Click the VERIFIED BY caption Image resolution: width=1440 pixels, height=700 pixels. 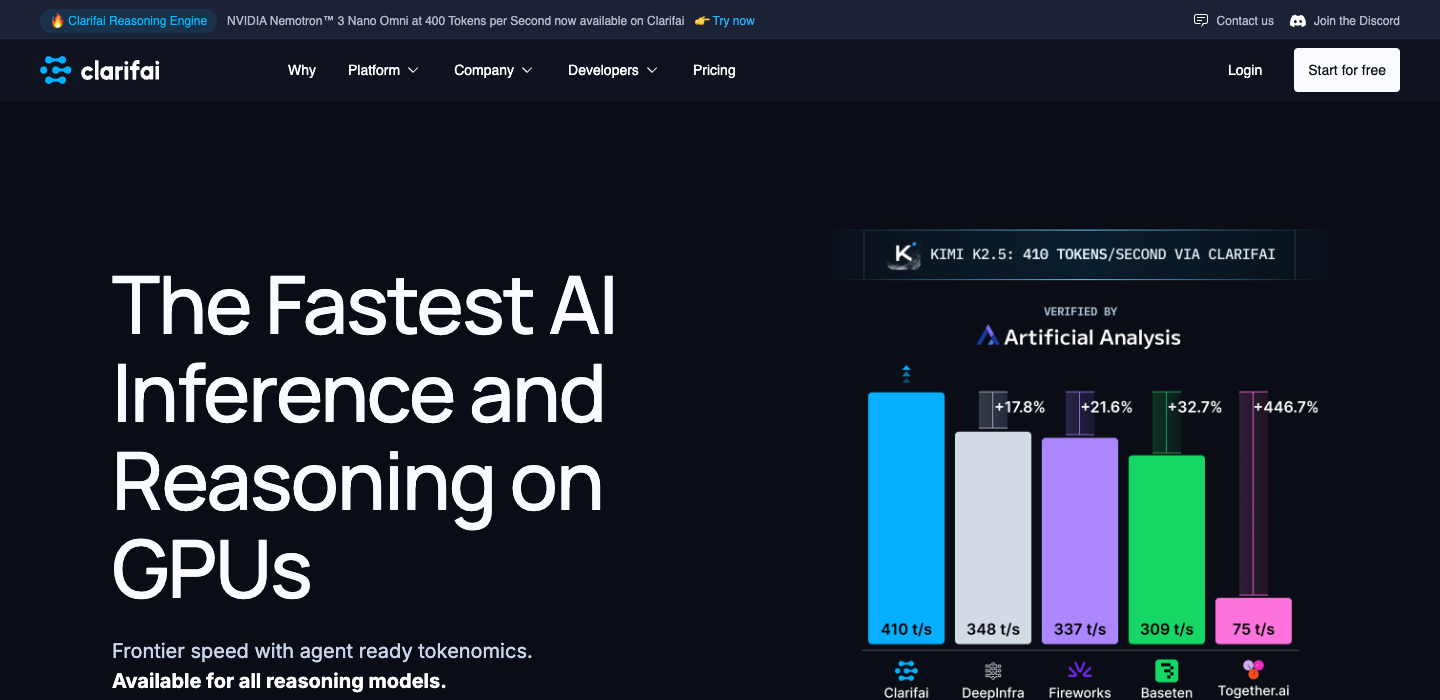[x=1080, y=311]
